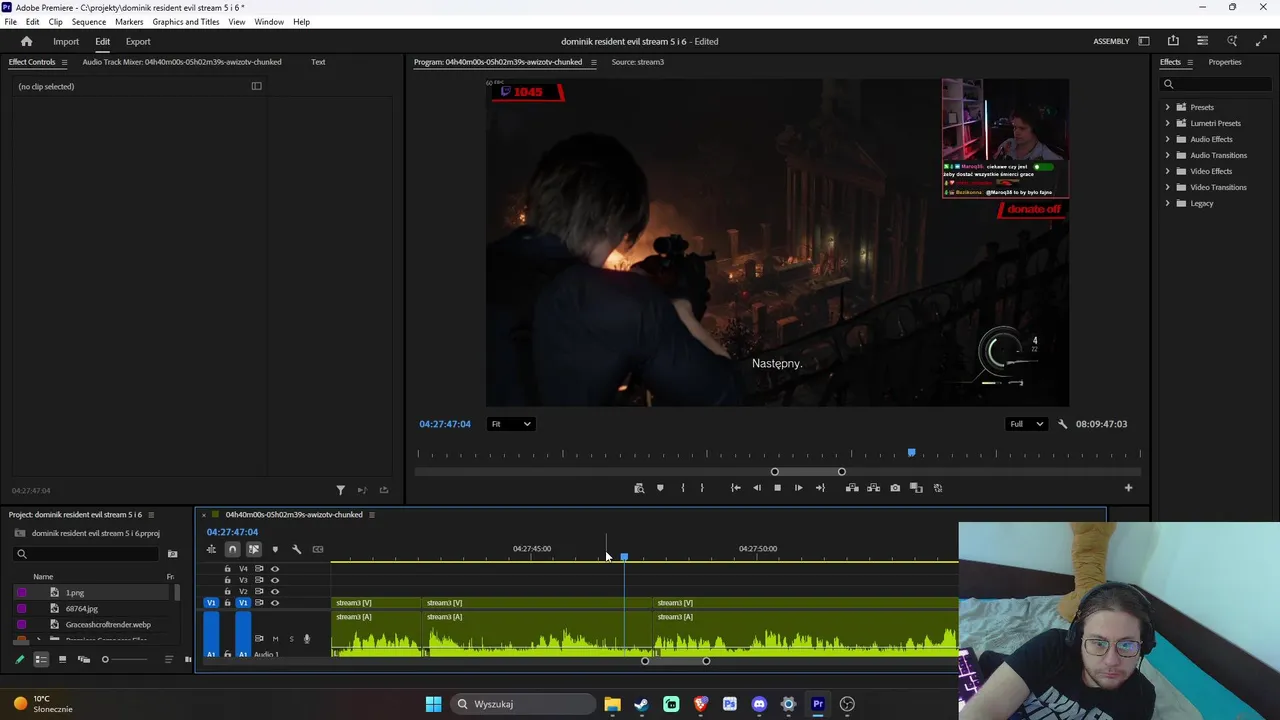Click Mark Out in Program monitor
The image size is (1280, 720).
[702, 488]
